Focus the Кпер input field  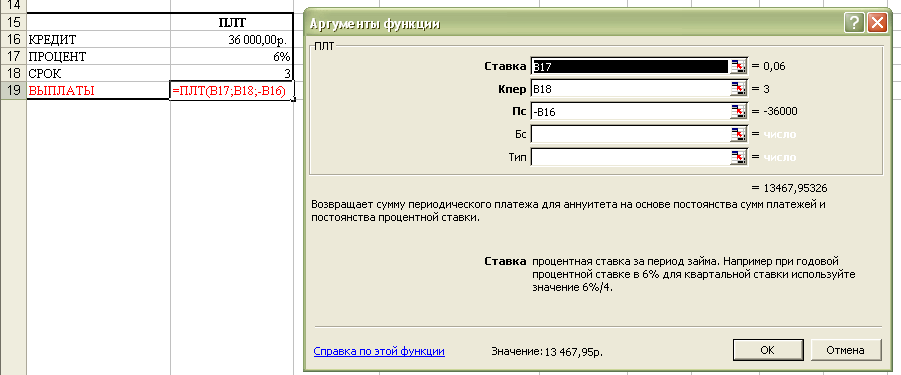pyautogui.click(x=630, y=88)
